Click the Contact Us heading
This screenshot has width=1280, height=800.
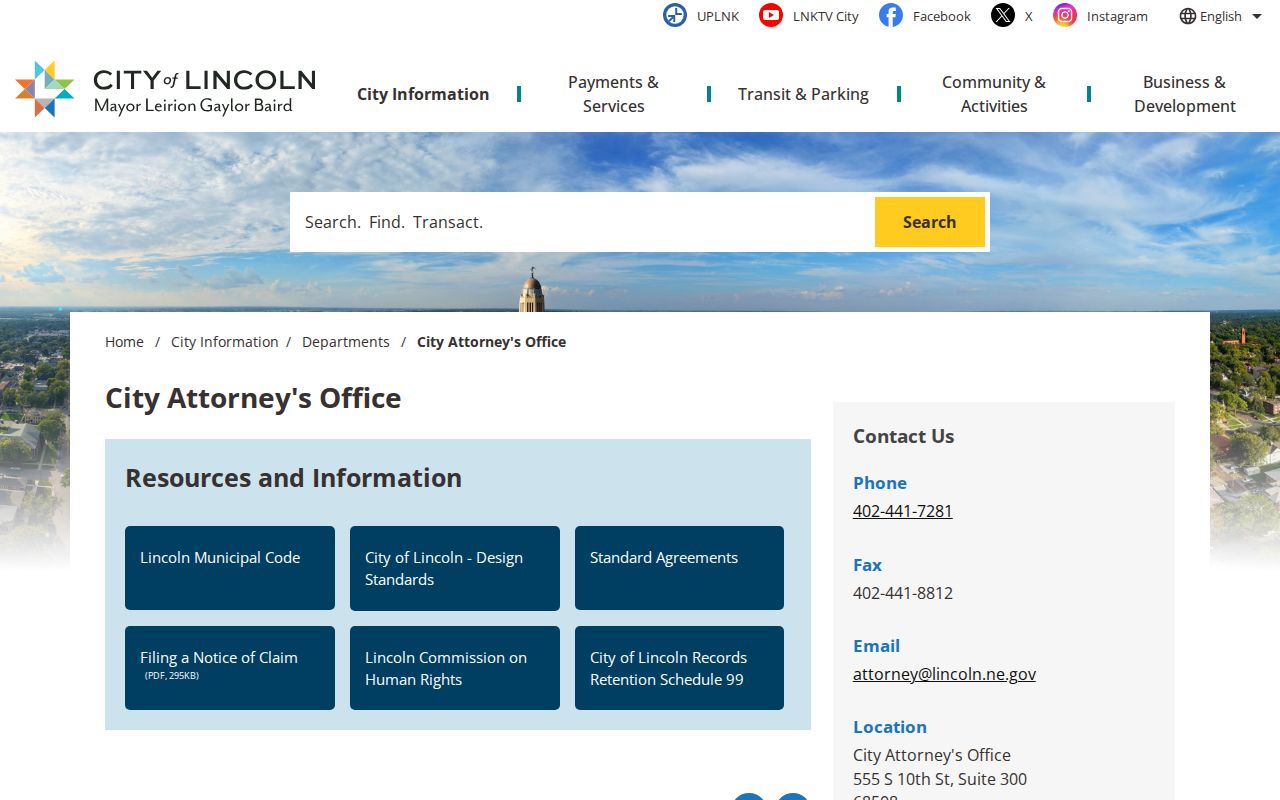903,436
